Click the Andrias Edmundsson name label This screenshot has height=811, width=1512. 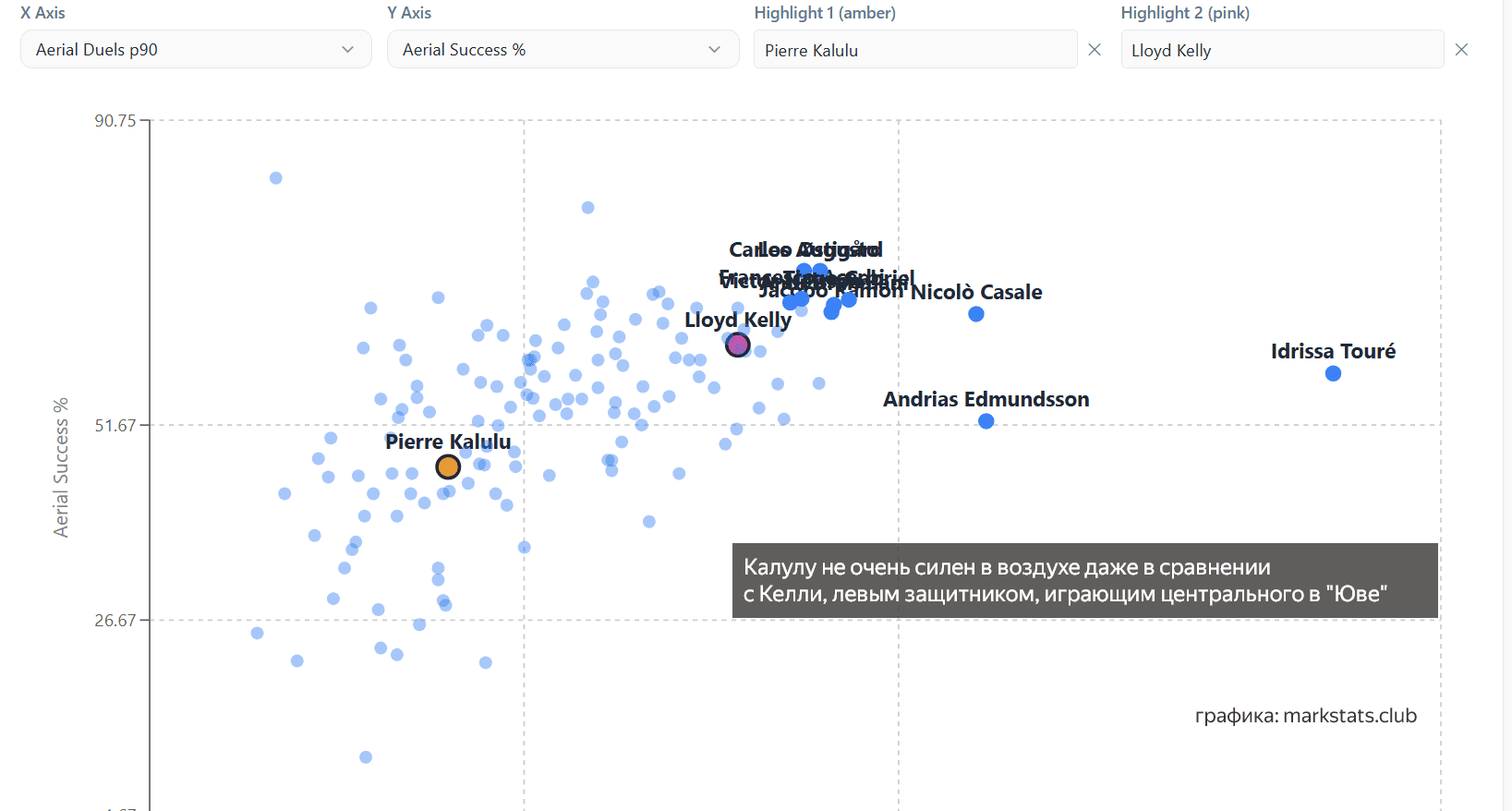[986, 399]
